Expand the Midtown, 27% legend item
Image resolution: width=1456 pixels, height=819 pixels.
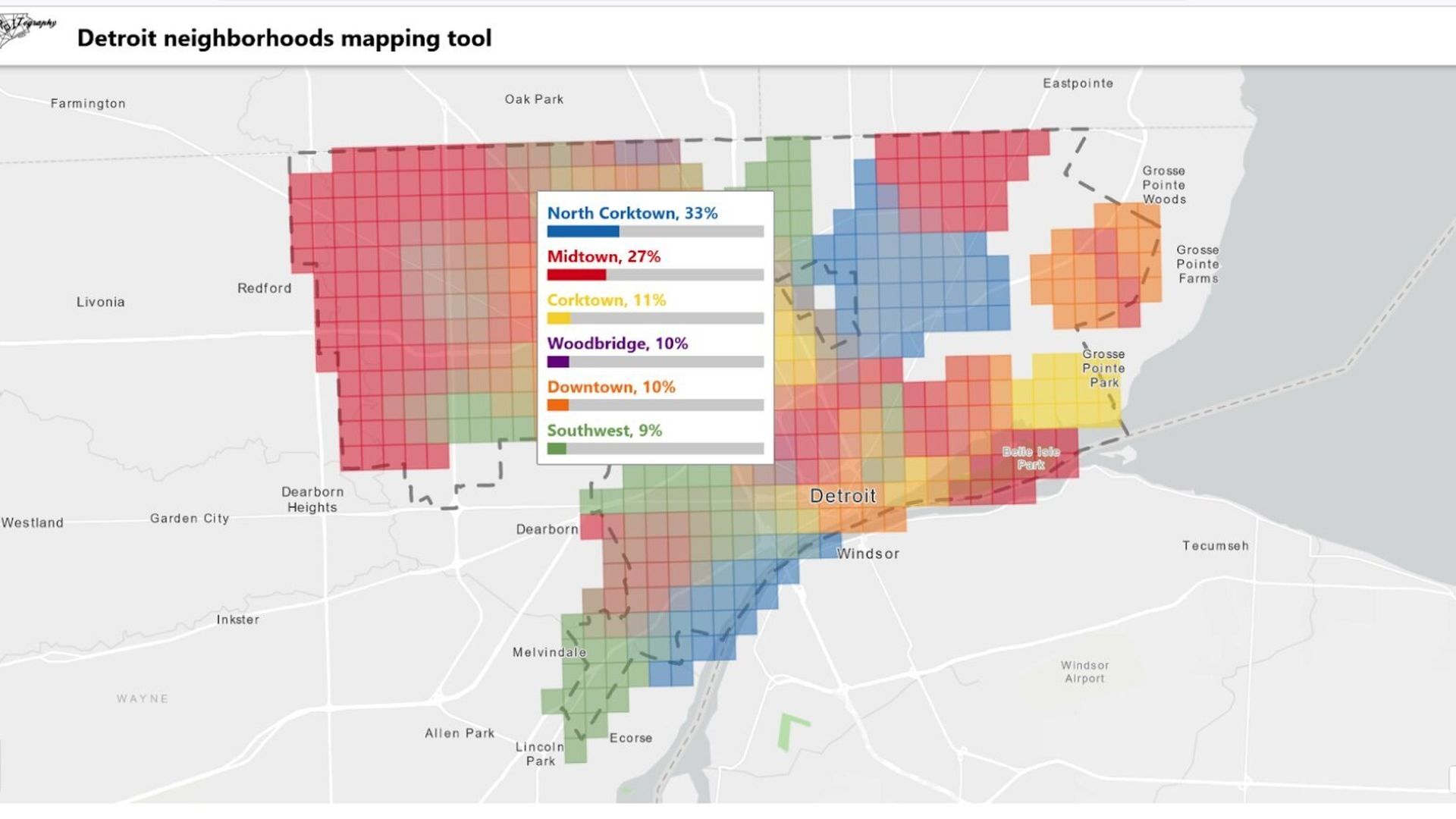click(604, 256)
